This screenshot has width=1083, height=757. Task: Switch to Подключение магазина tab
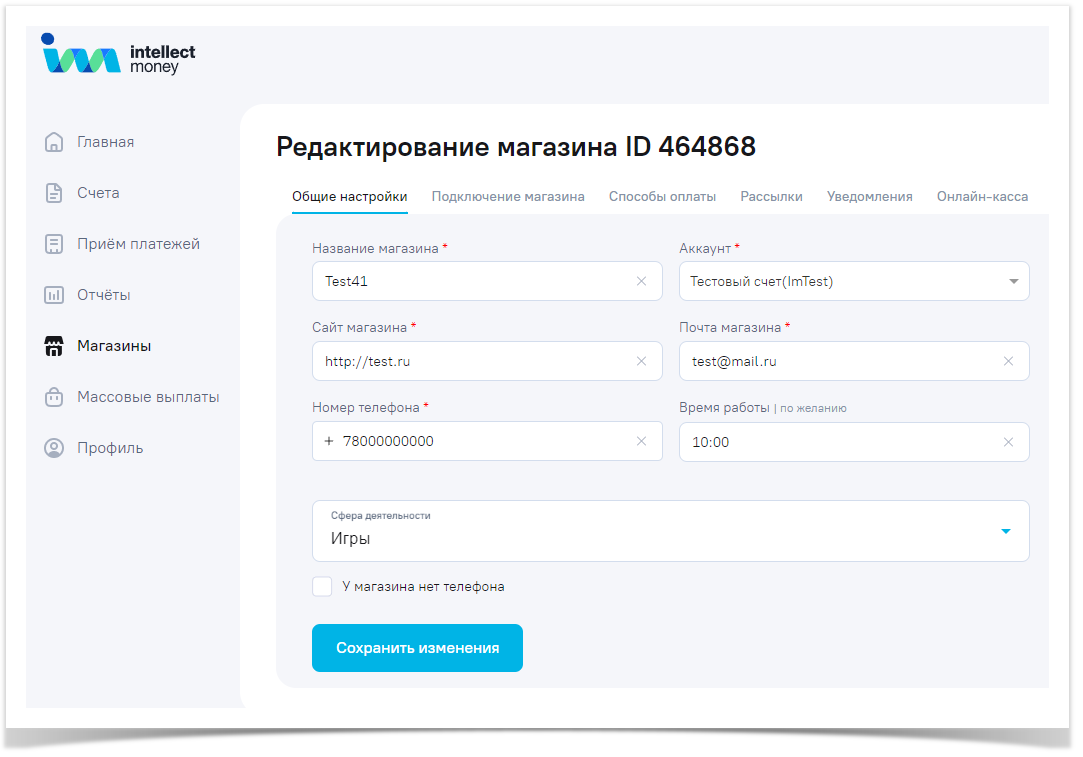[508, 196]
